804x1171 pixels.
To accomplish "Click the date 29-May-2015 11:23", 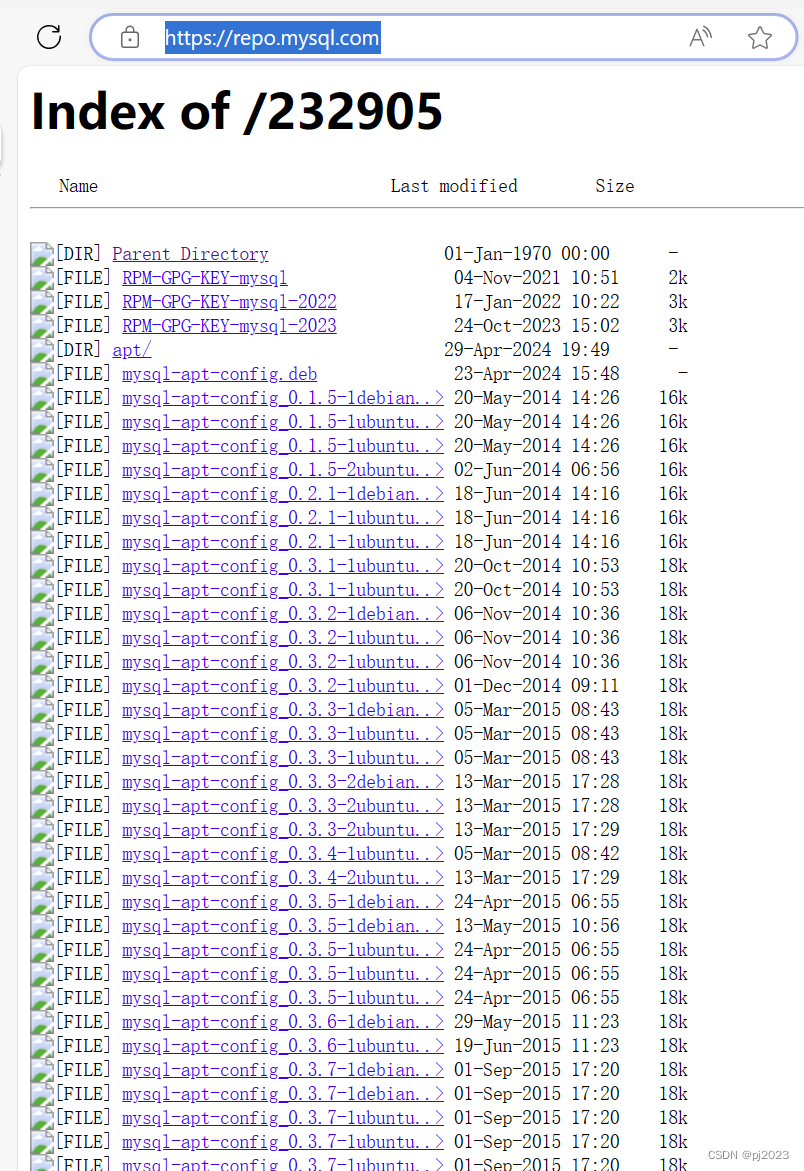I will (537, 1022).
